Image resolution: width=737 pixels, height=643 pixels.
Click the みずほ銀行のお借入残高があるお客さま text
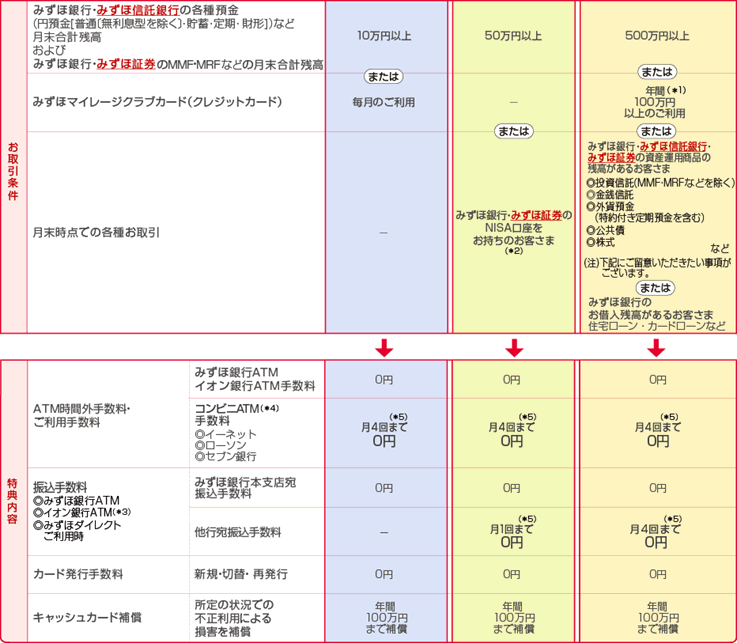coord(650,308)
